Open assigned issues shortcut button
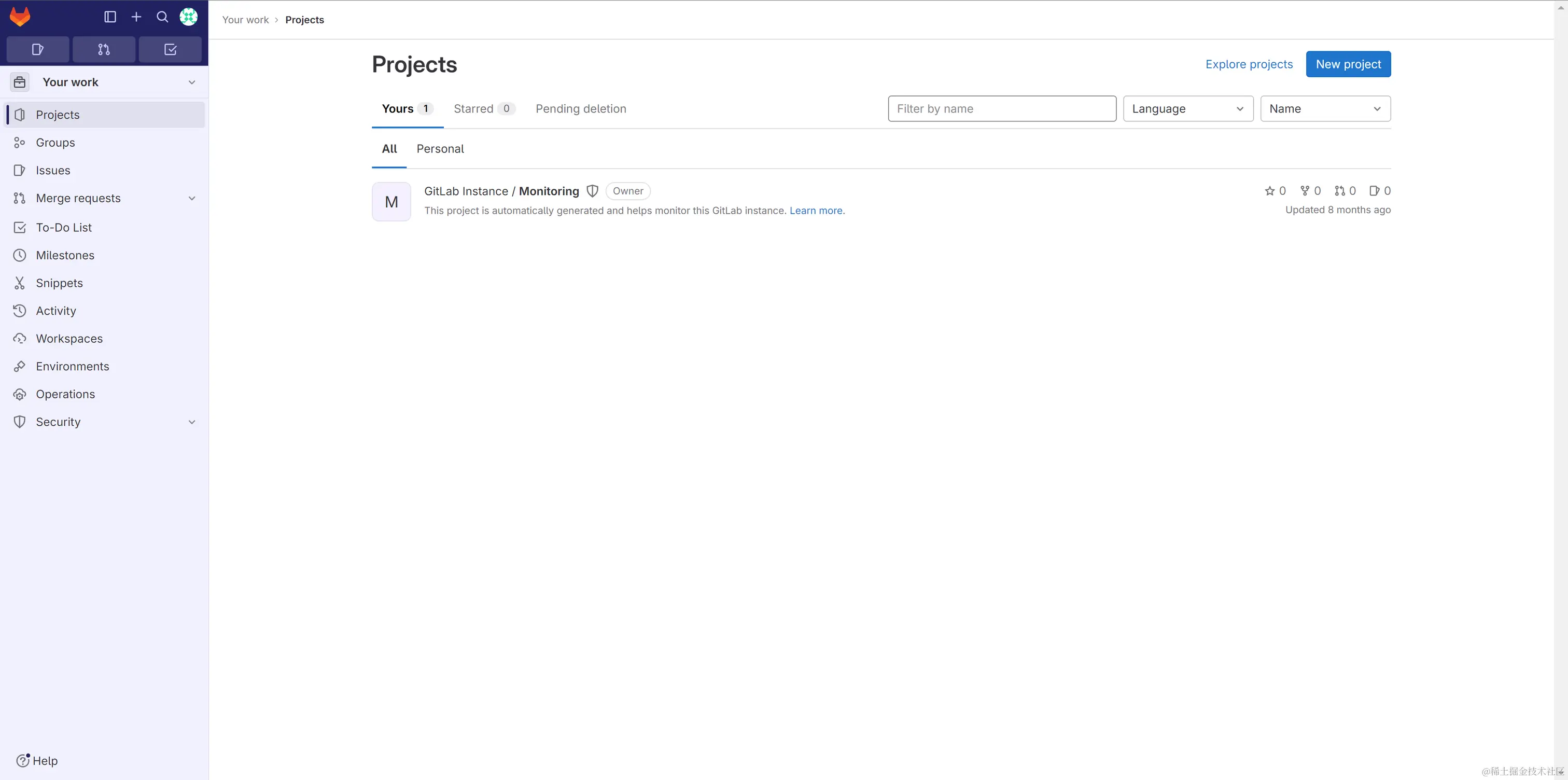Screen dimensions: 1568x780 pyautogui.click(x=38, y=49)
